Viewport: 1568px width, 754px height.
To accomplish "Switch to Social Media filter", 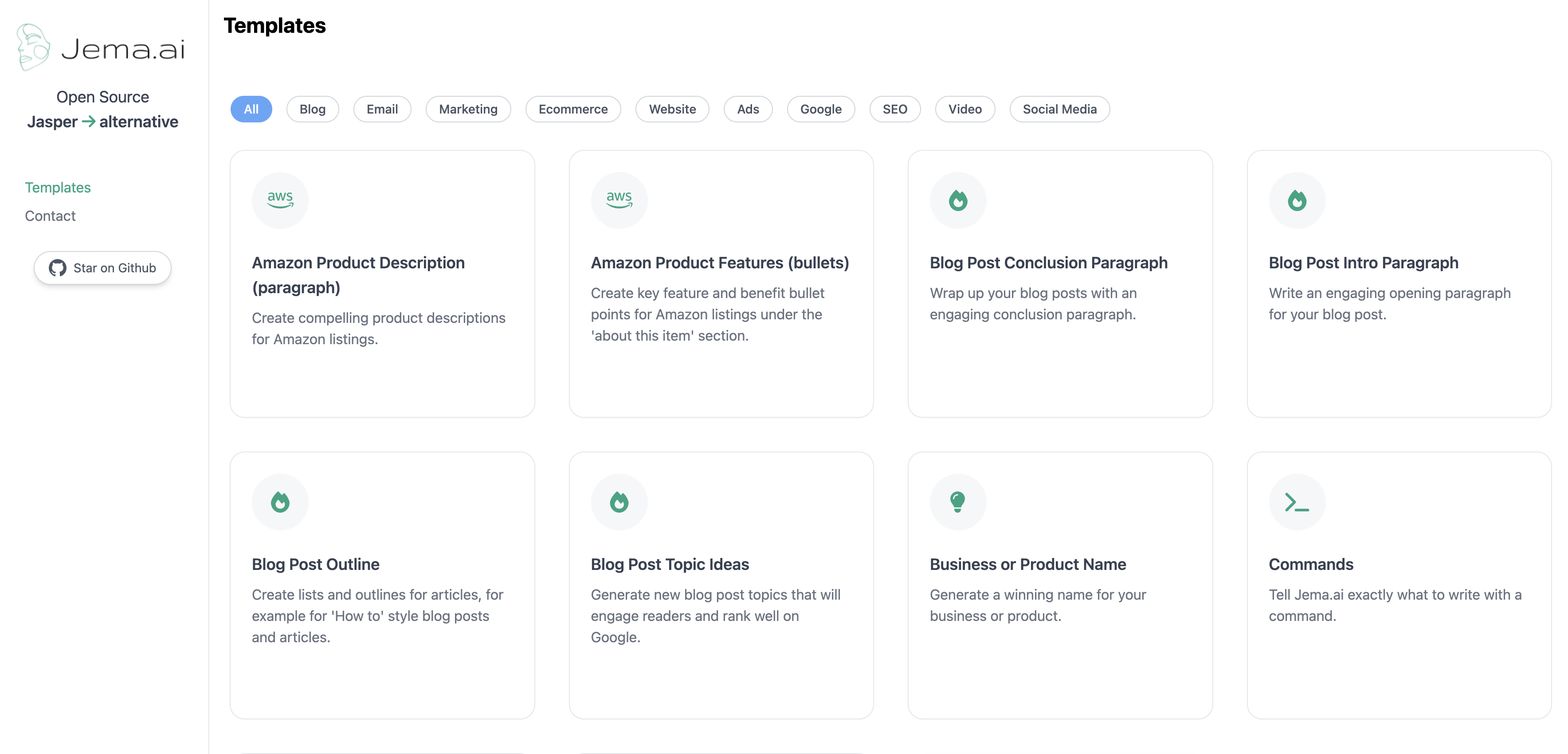I will pos(1059,109).
